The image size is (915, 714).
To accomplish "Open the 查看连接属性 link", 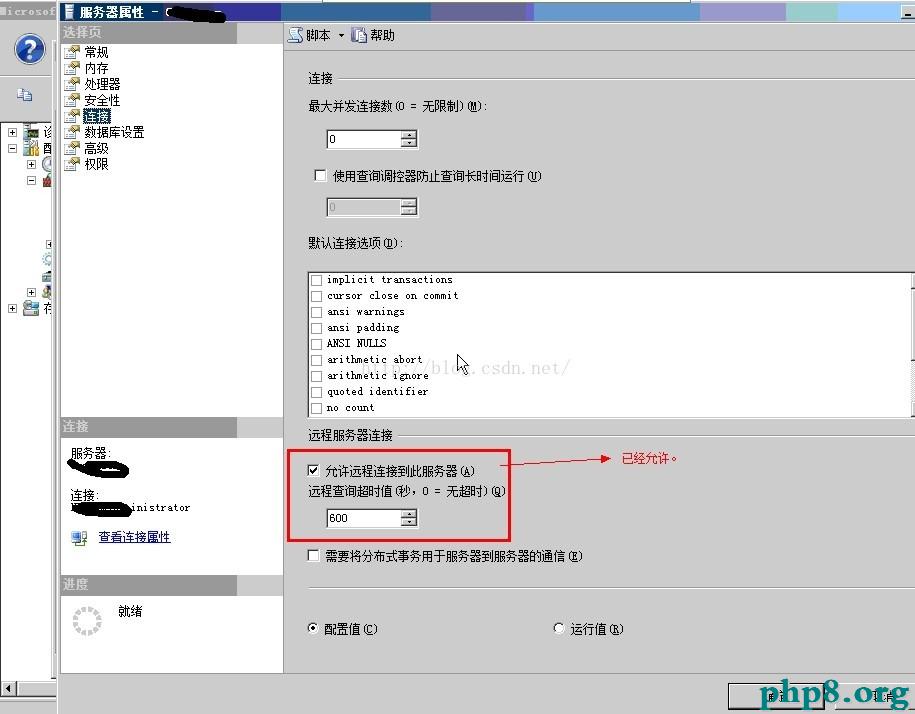I will point(134,537).
